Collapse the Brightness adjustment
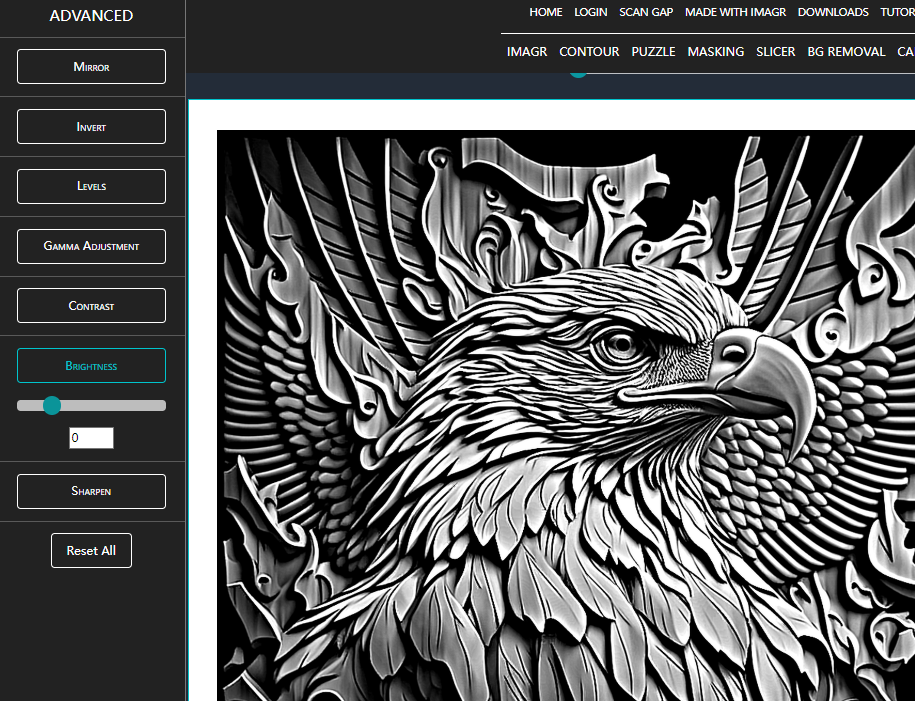Viewport: 915px width, 701px height. [91, 366]
